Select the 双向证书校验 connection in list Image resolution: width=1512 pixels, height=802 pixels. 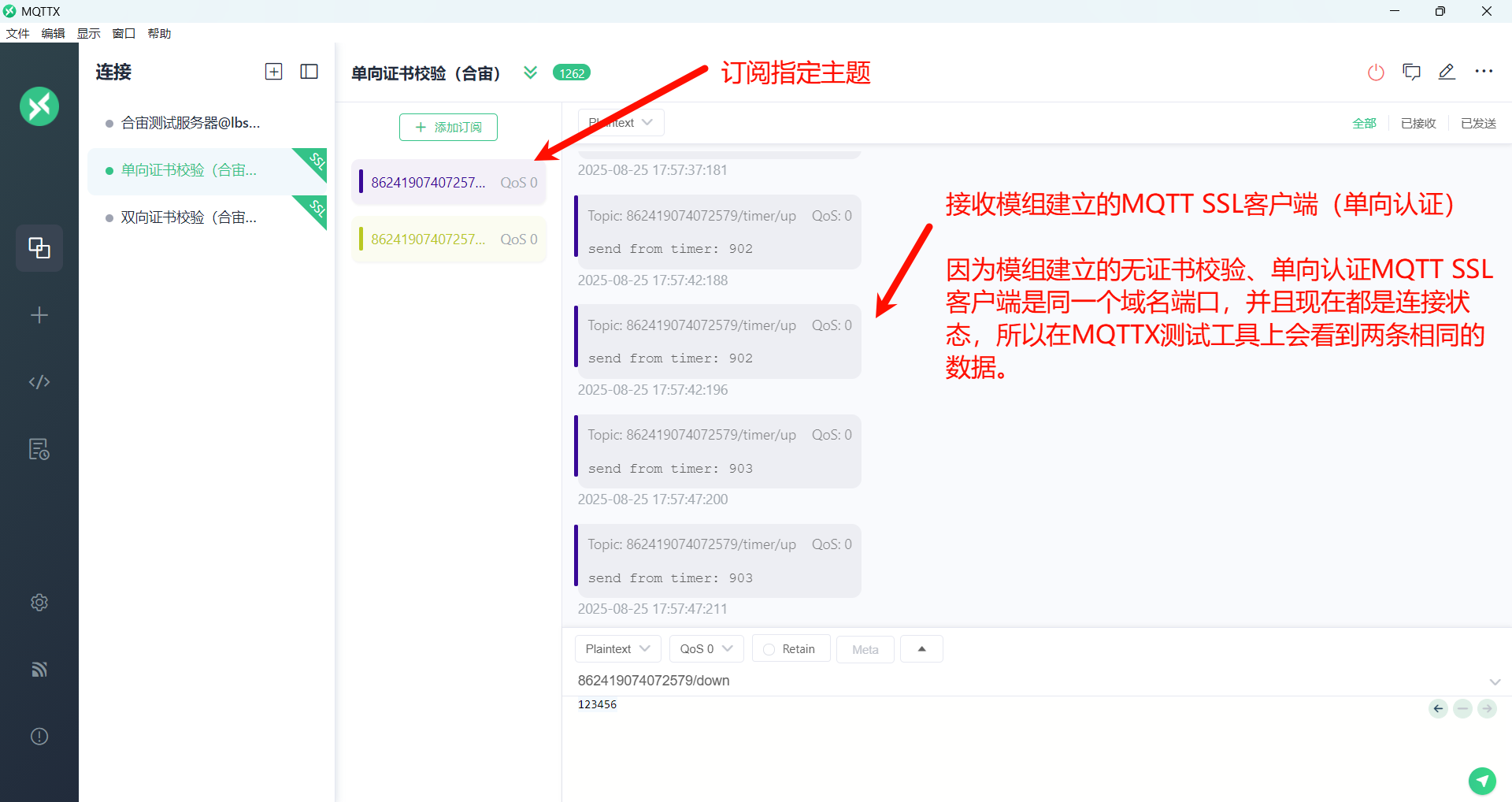click(x=206, y=217)
